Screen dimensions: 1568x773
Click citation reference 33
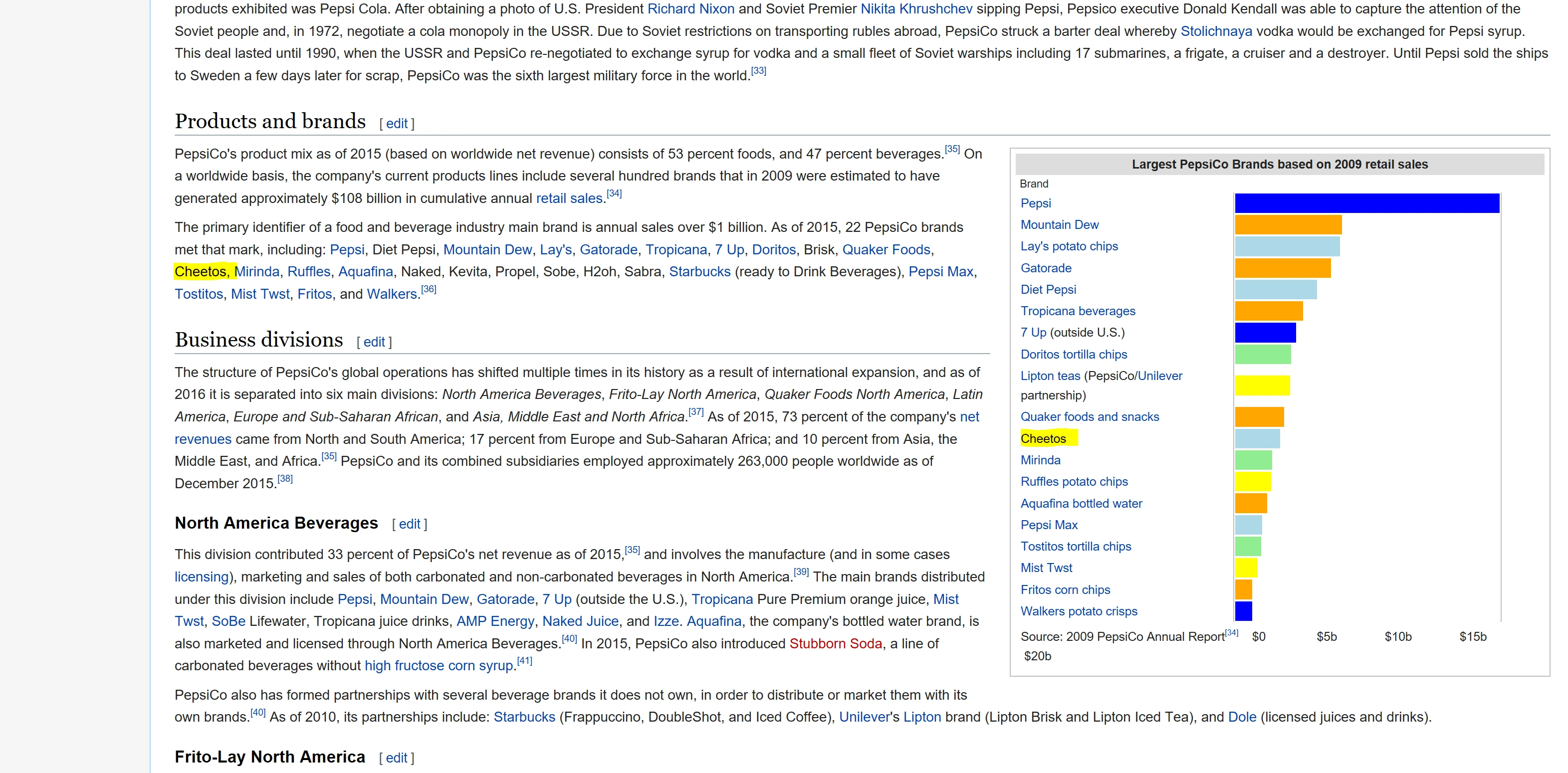click(758, 71)
